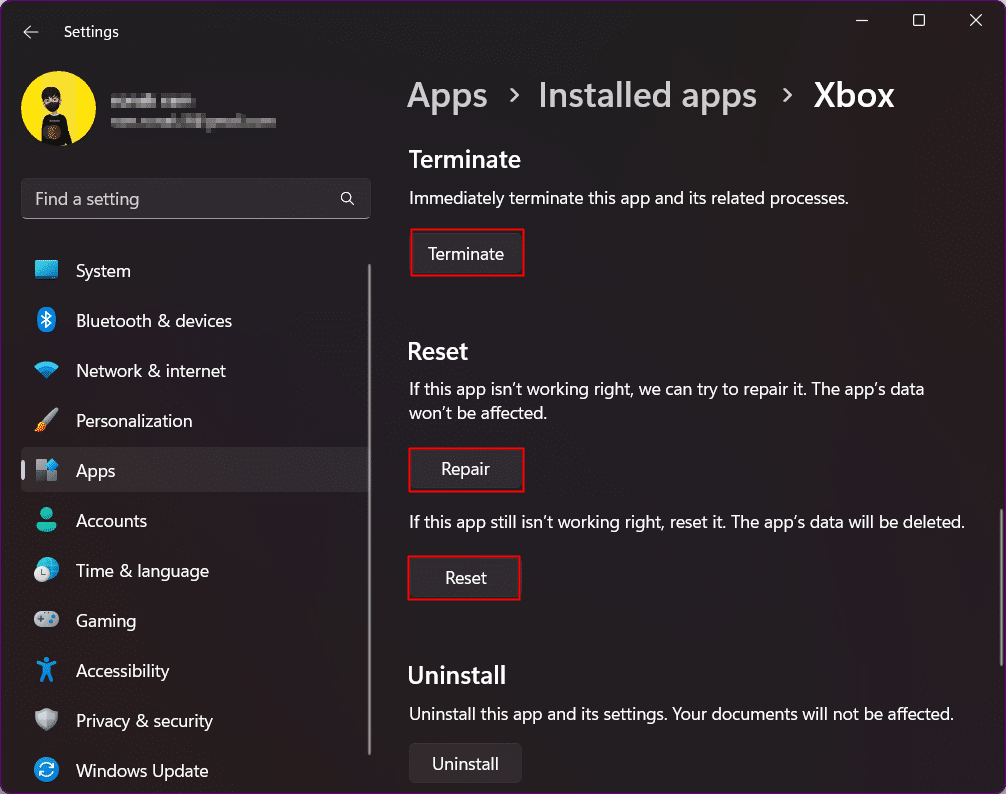
Task: Click the search magnifier icon
Action: [347, 199]
